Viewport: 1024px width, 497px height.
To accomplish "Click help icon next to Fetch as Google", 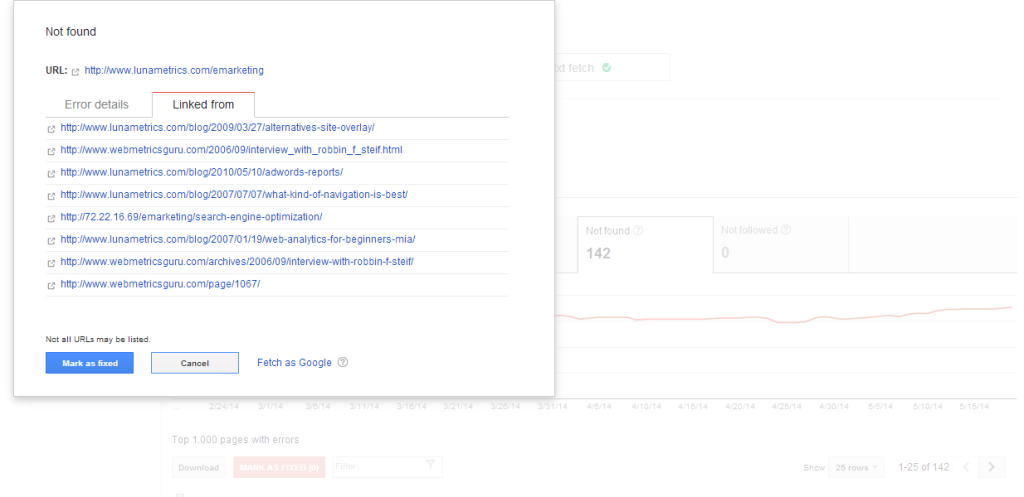I will pyautogui.click(x=343, y=362).
